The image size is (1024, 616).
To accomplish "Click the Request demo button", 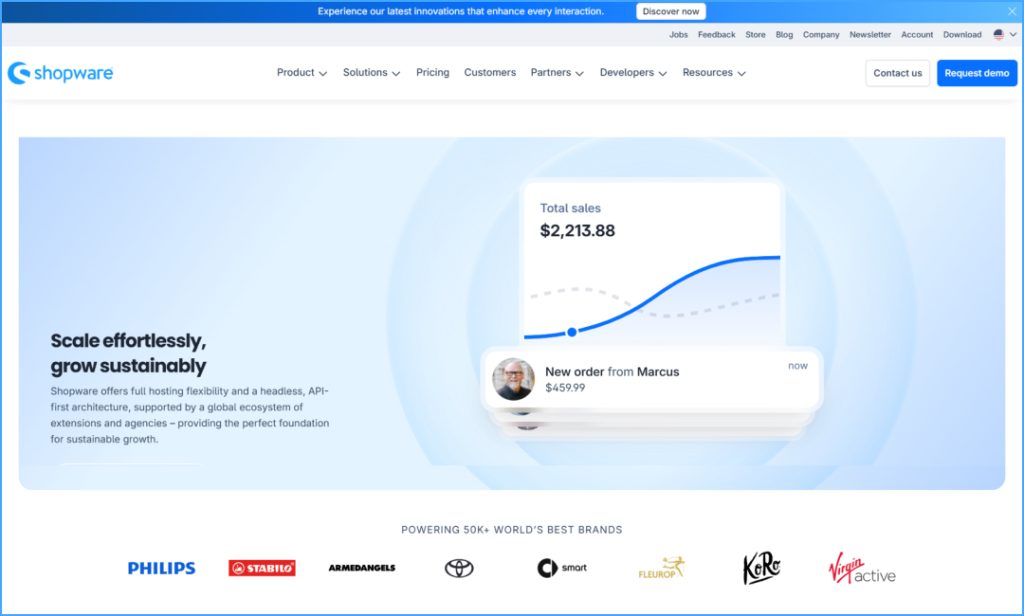I will 976,72.
